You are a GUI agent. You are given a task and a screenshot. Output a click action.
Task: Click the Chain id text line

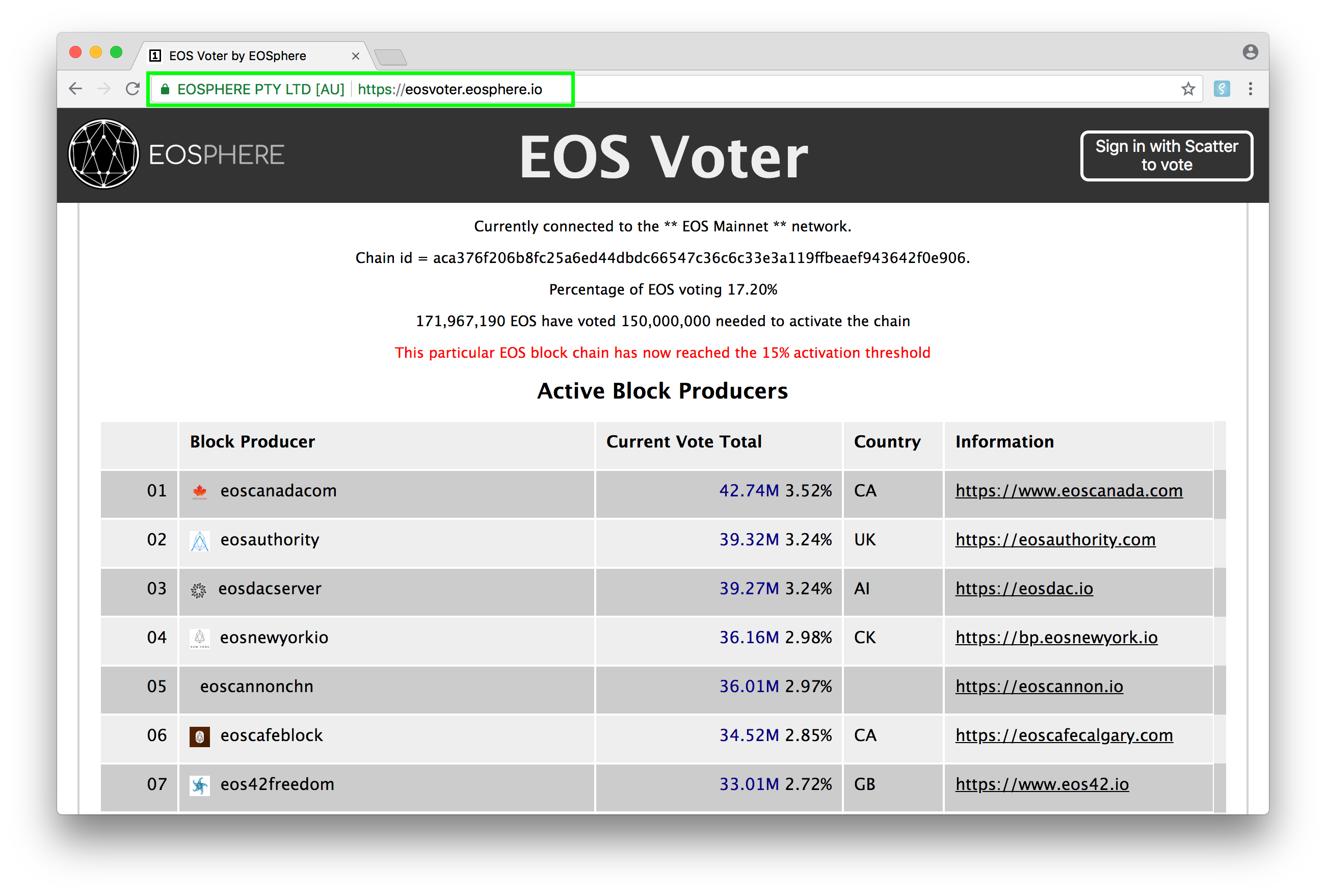coord(662,258)
